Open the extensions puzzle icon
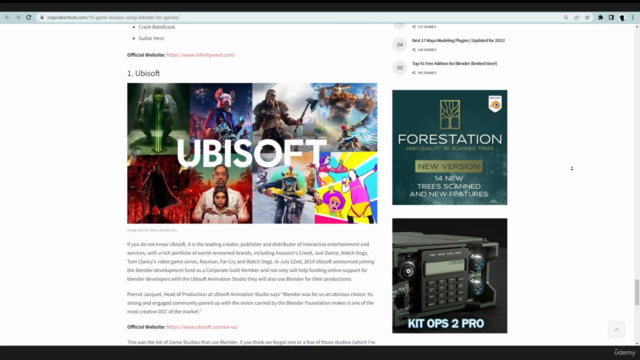 (x=600, y=18)
